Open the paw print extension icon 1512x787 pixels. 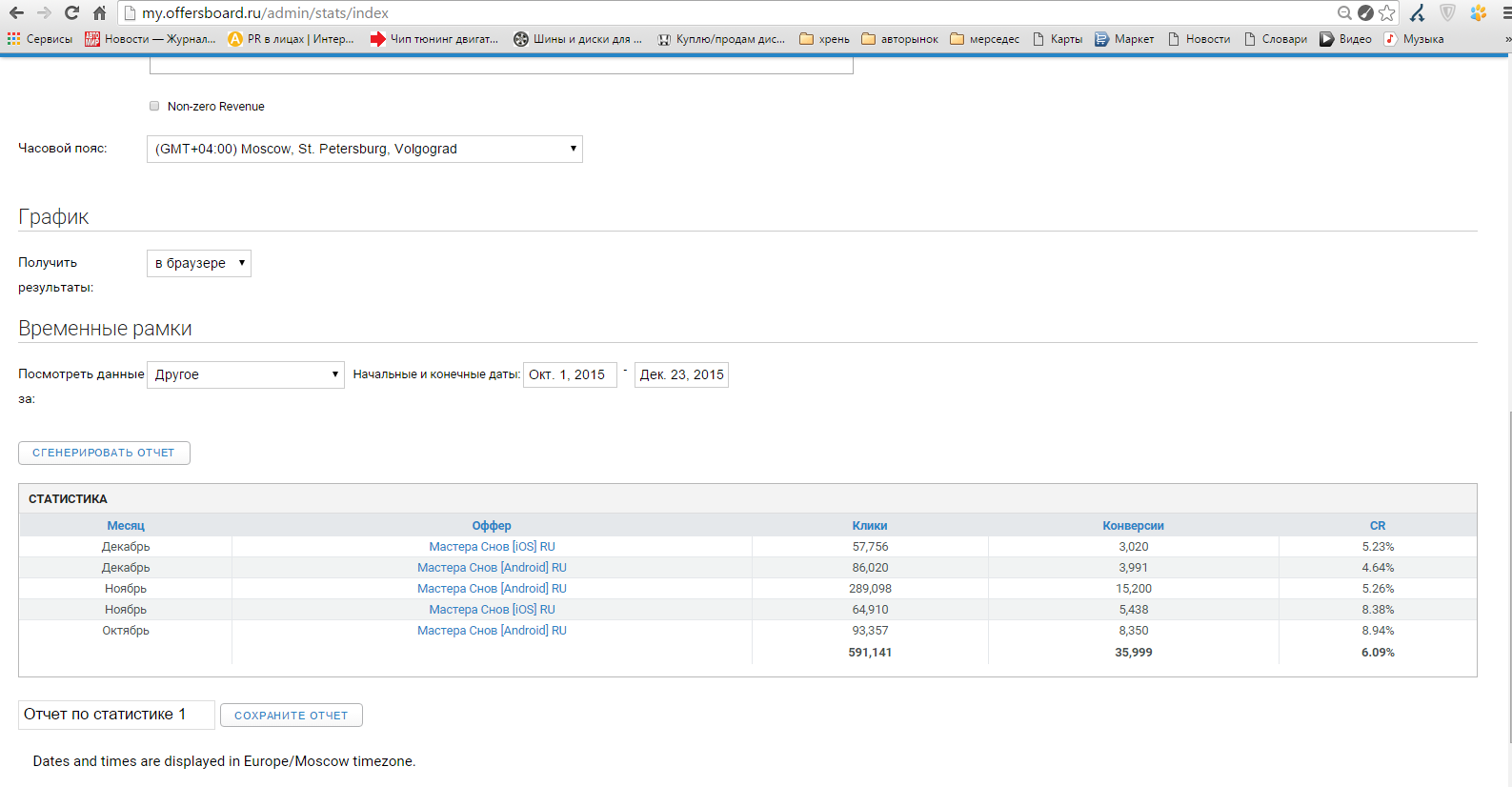pyautogui.click(x=1478, y=13)
